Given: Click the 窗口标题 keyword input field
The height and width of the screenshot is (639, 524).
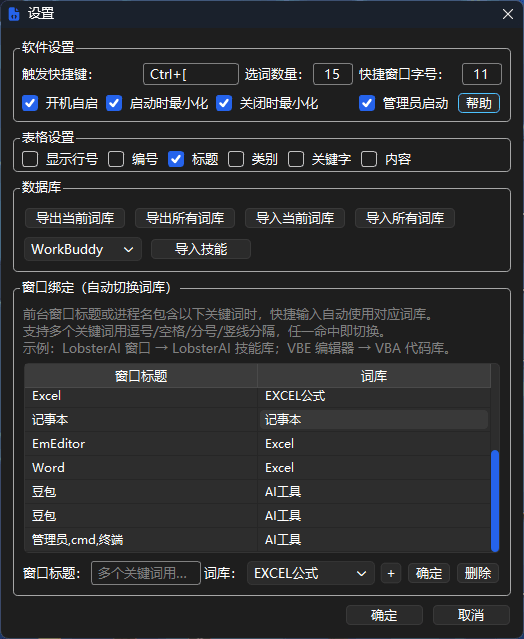Looking at the screenshot, I should [146, 573].
